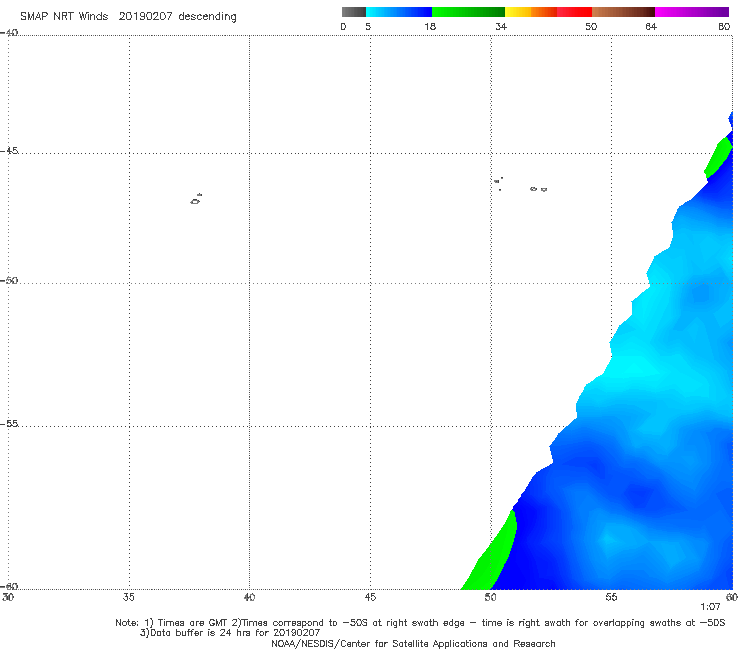Select the cyan-to-blue color bar segment
The image size is (740, 650).
point(399,12)
